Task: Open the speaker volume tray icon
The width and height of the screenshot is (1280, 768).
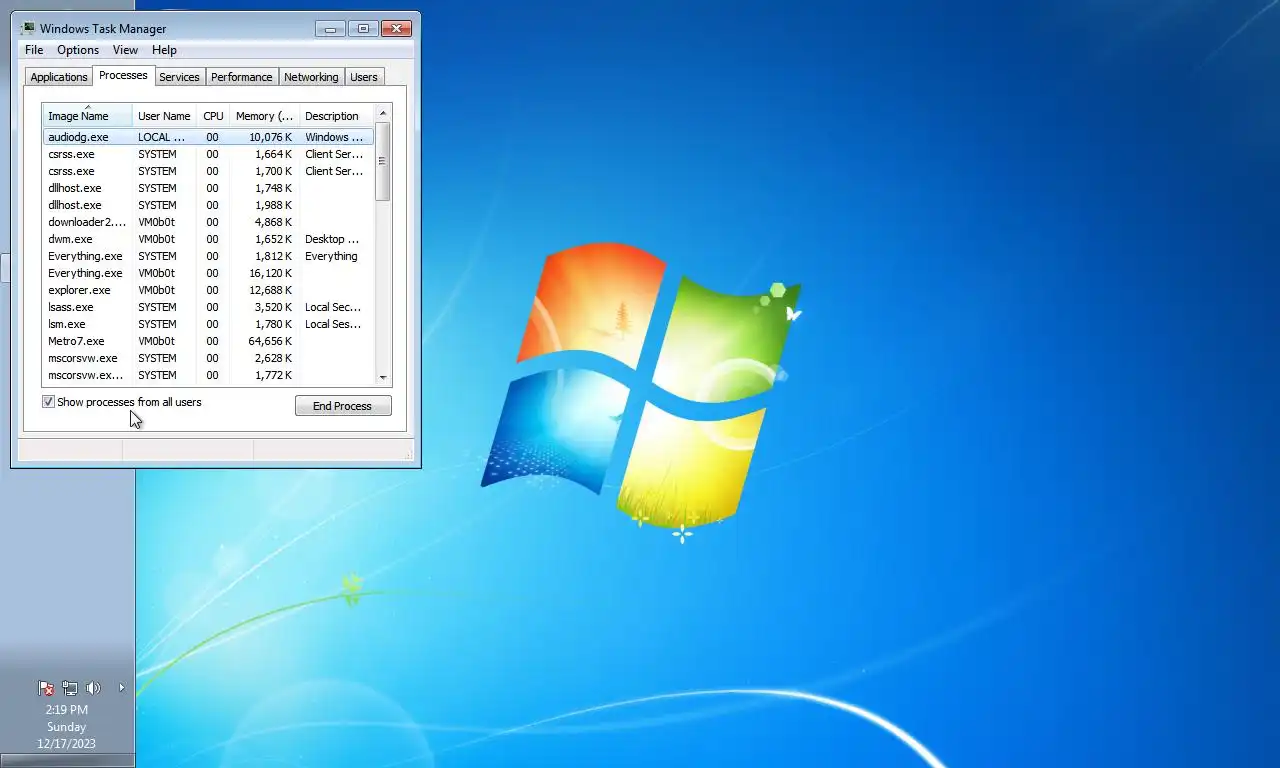Action: pyautogui.click(x=94, y=688)
